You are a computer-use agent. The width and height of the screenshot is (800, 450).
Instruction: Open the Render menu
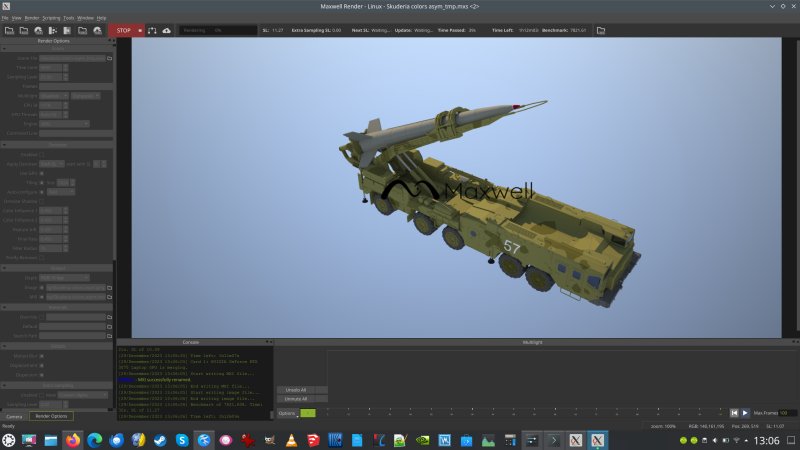(31, 18)
